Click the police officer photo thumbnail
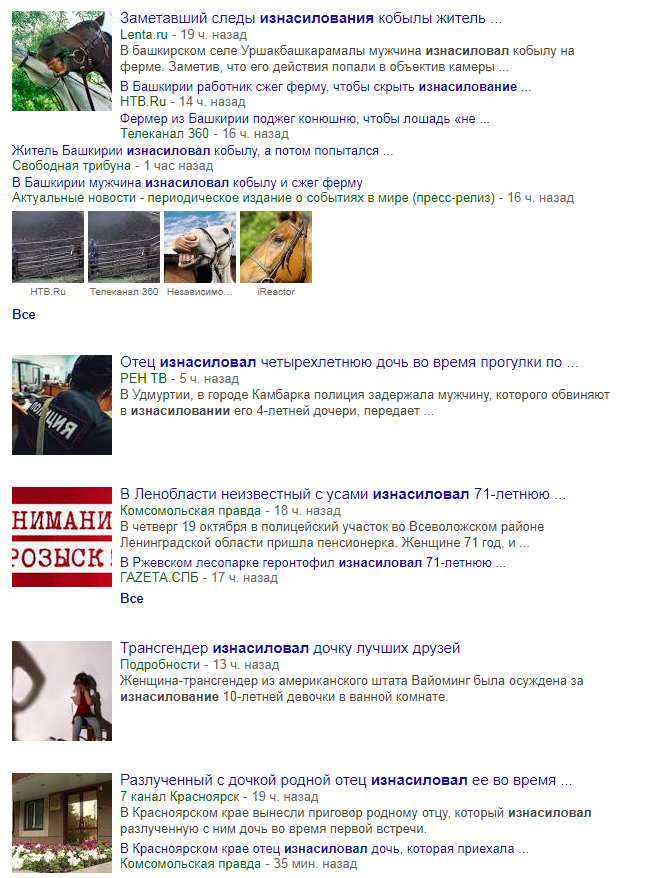 62,405
